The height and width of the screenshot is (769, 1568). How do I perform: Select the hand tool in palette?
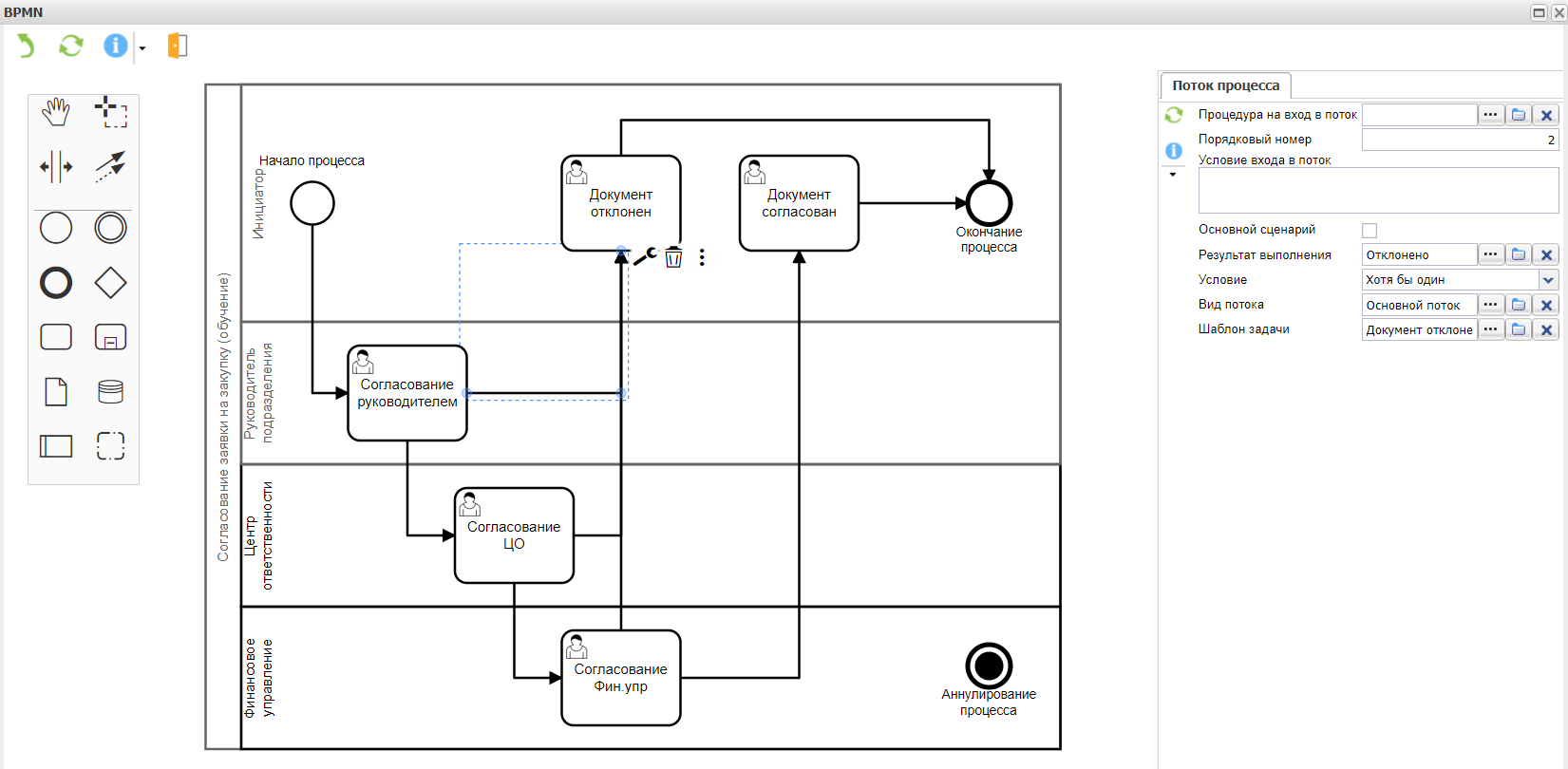[56, 112]
